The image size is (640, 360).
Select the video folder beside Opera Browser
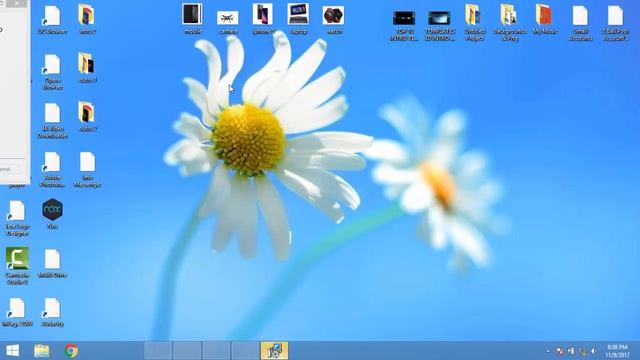tap(87, 69)
